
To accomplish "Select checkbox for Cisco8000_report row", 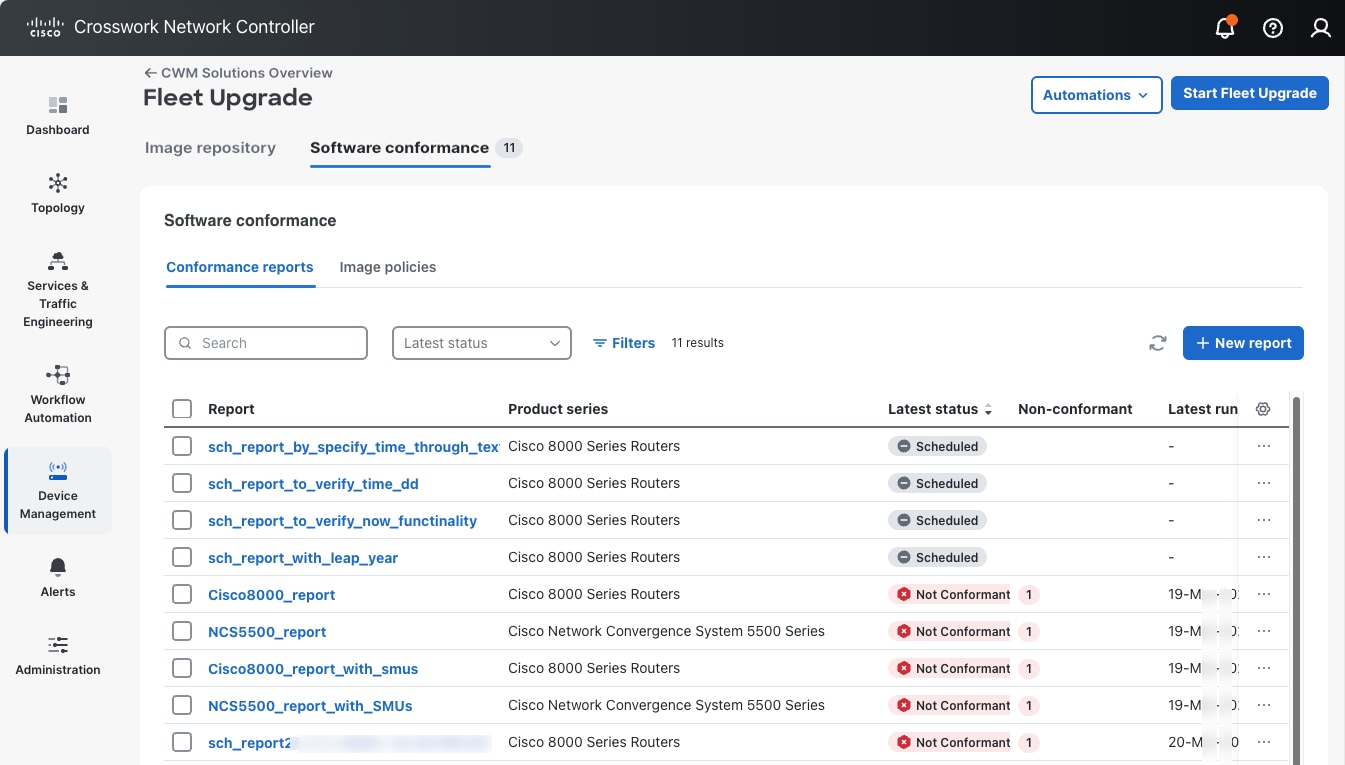I will click(182, 594).
